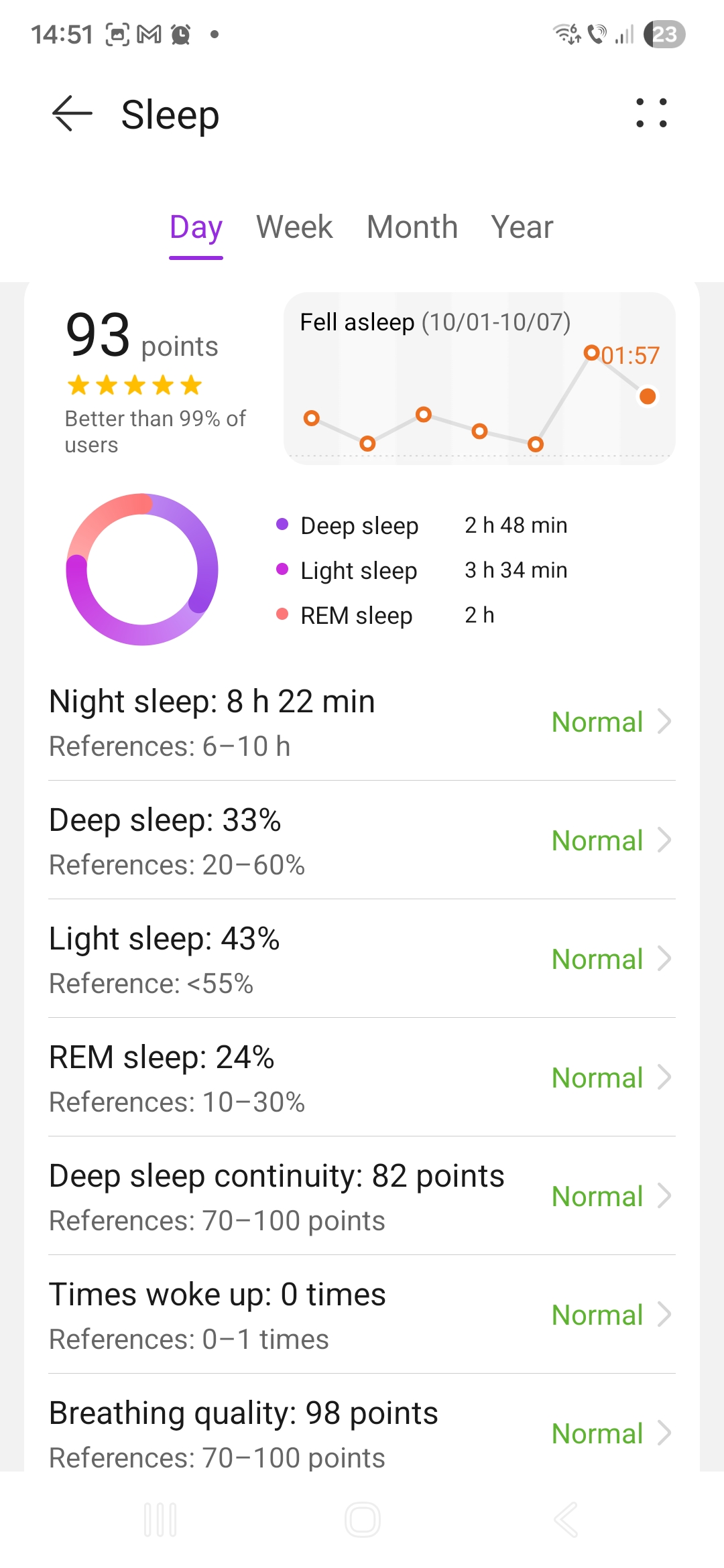
Task: Tap the five-star sleep rating
Action: tap(135, 385)
